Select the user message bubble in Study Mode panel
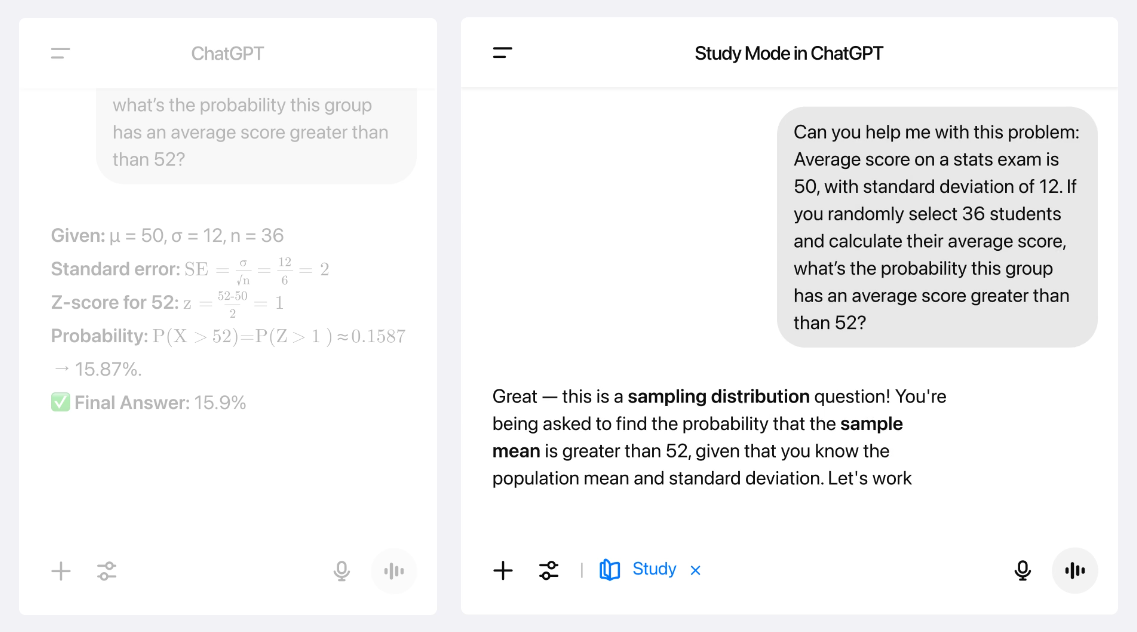Viewport: 1137px width, 632px height. click(937, 227)
